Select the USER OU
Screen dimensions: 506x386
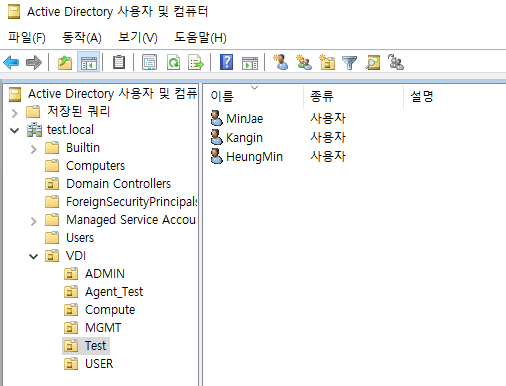[x=99, y=364]
